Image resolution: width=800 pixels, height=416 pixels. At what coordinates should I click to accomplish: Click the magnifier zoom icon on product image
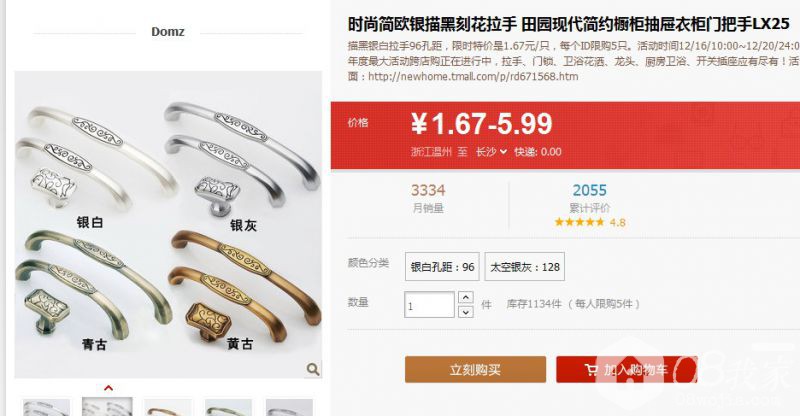[x=313, y=369]
